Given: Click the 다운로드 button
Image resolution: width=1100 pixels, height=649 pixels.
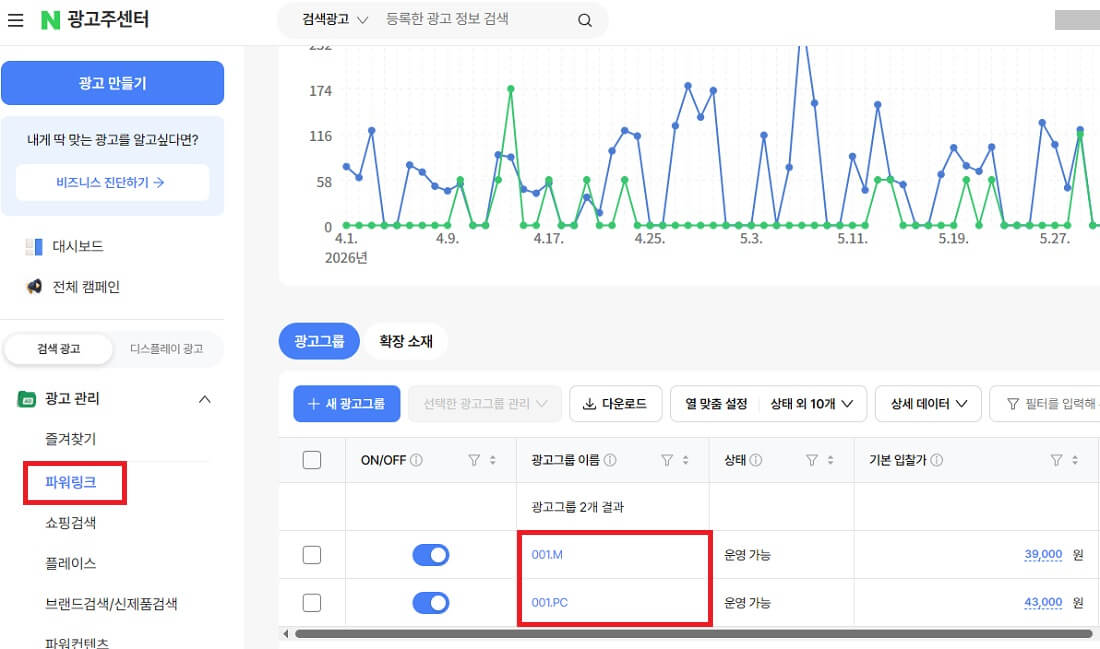Looking at the screenshot, I should (615, 404).
